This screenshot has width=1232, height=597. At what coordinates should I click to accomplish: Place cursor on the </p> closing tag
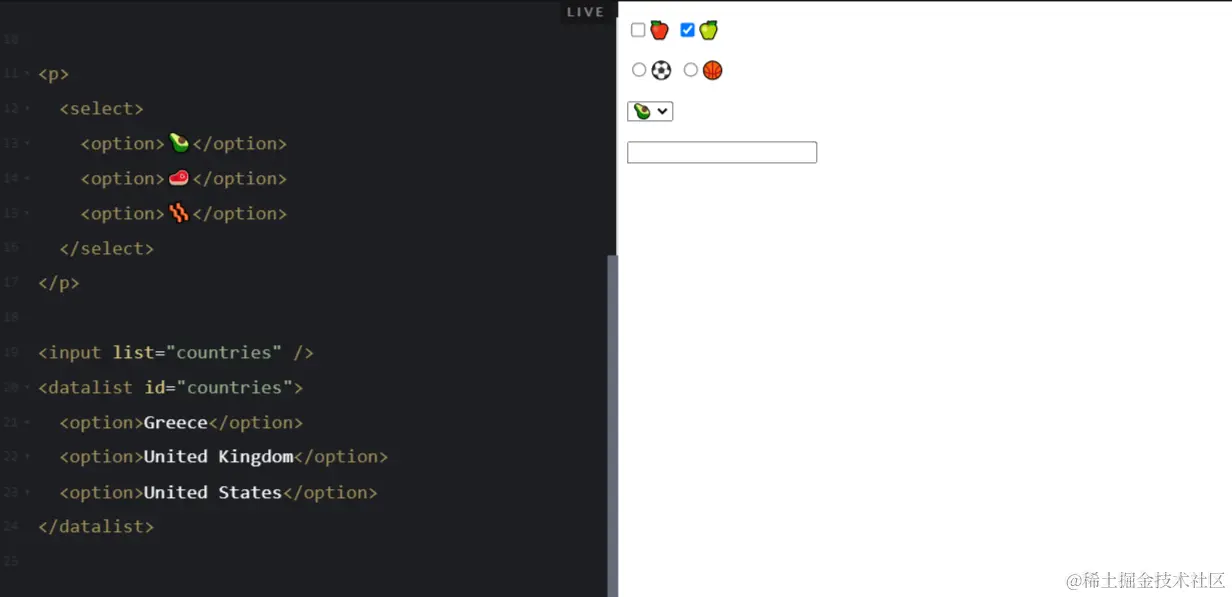tap(59, 283)
